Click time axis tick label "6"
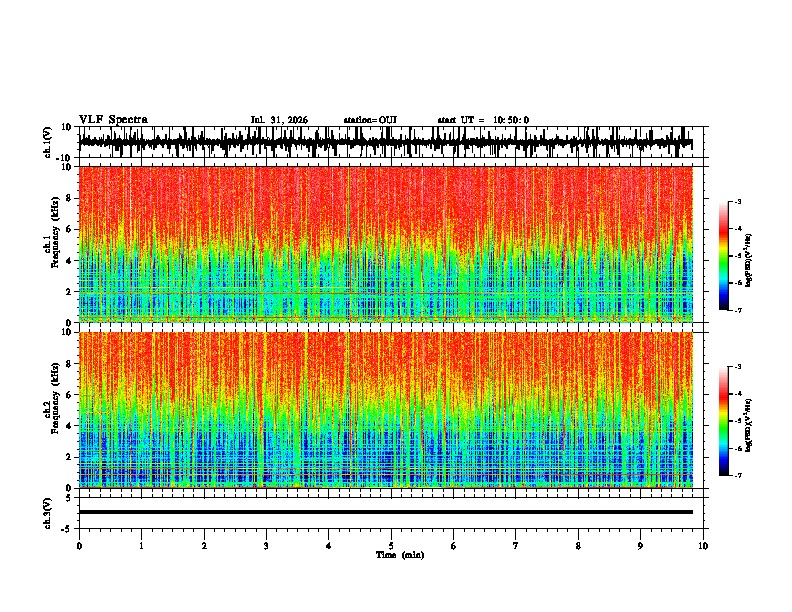This screenshot has height=612, width=792. [454, 546]
